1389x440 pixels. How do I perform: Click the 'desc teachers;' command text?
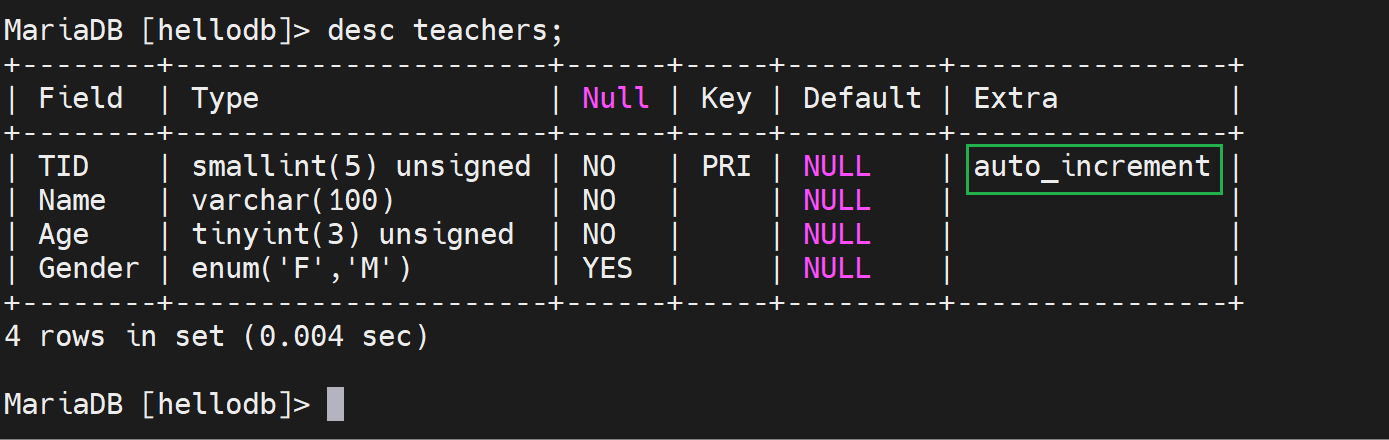point(445,30)
